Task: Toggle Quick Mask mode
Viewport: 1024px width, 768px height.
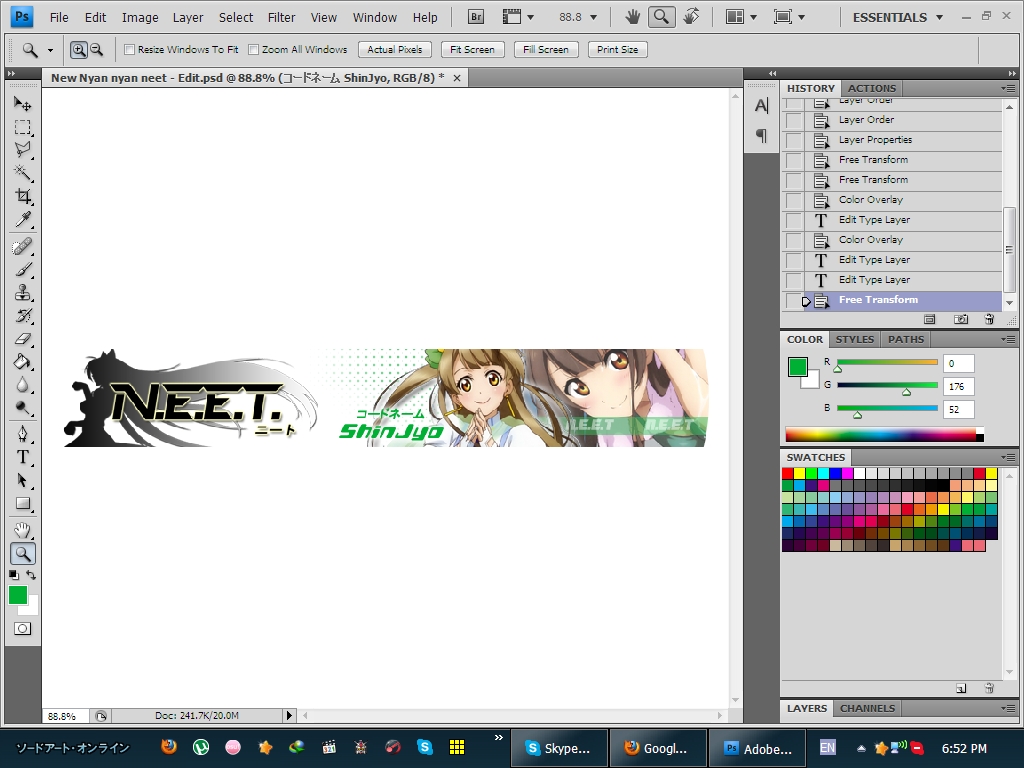Action: 23,629
